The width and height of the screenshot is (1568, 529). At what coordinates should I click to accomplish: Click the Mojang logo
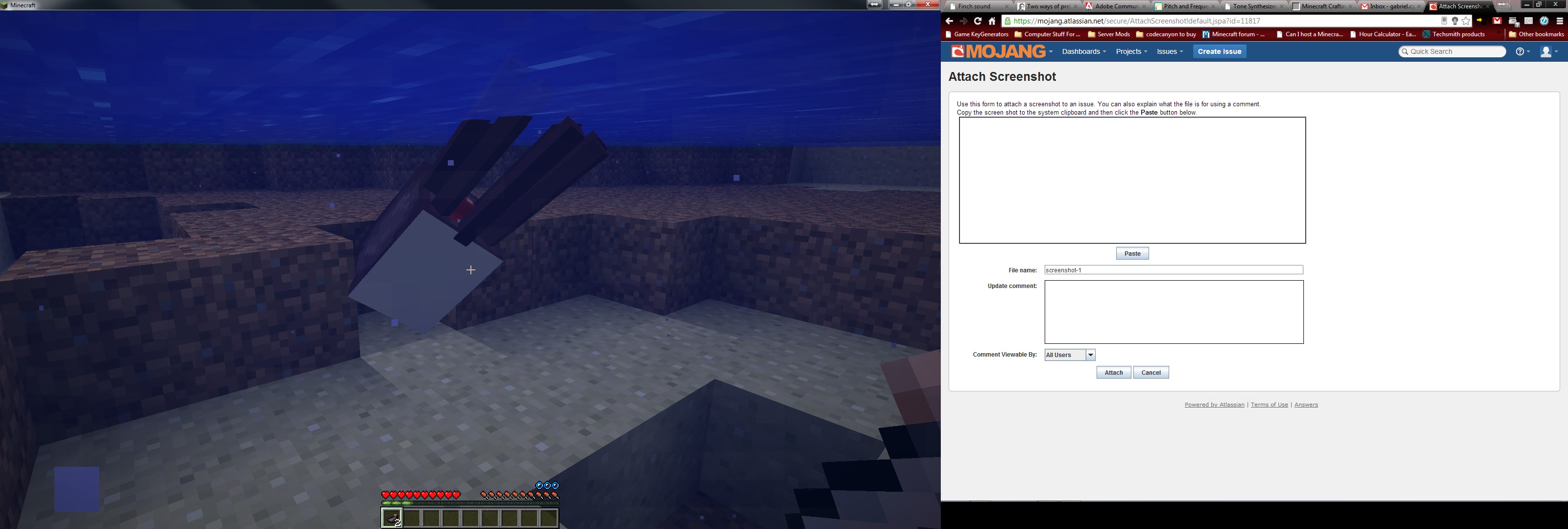(x=999, y=52)
